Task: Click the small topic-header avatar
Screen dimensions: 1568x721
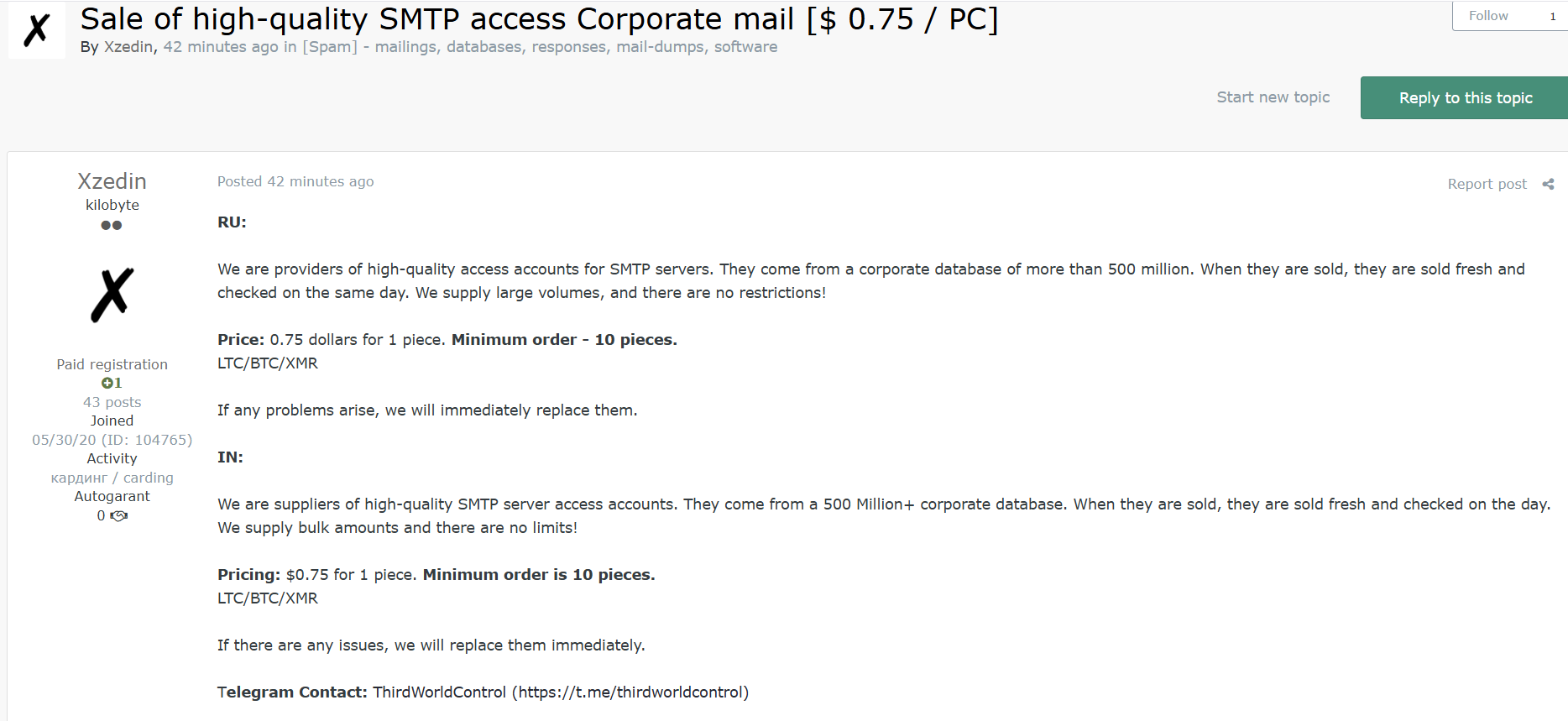Action: click(37, 30)
